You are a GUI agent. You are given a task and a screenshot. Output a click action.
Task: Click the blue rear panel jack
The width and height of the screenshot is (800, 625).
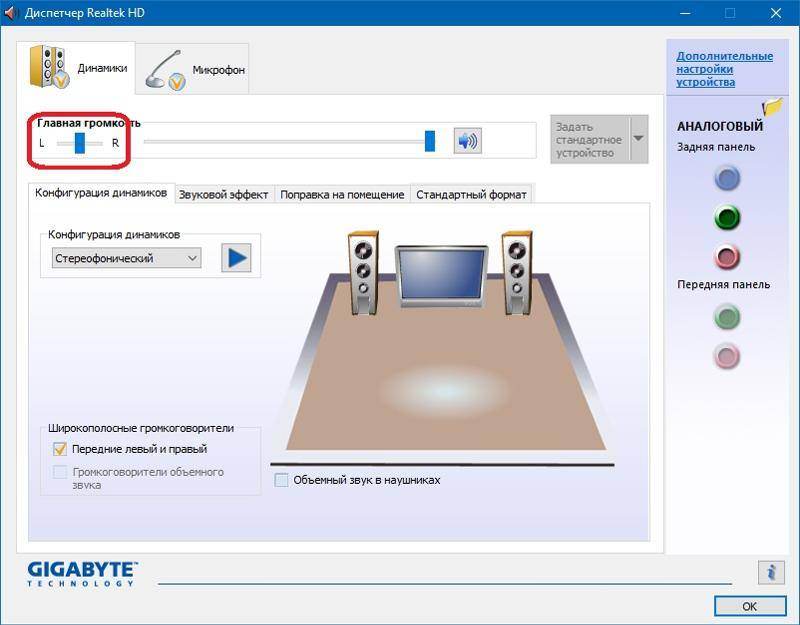(x=727, y=178)
